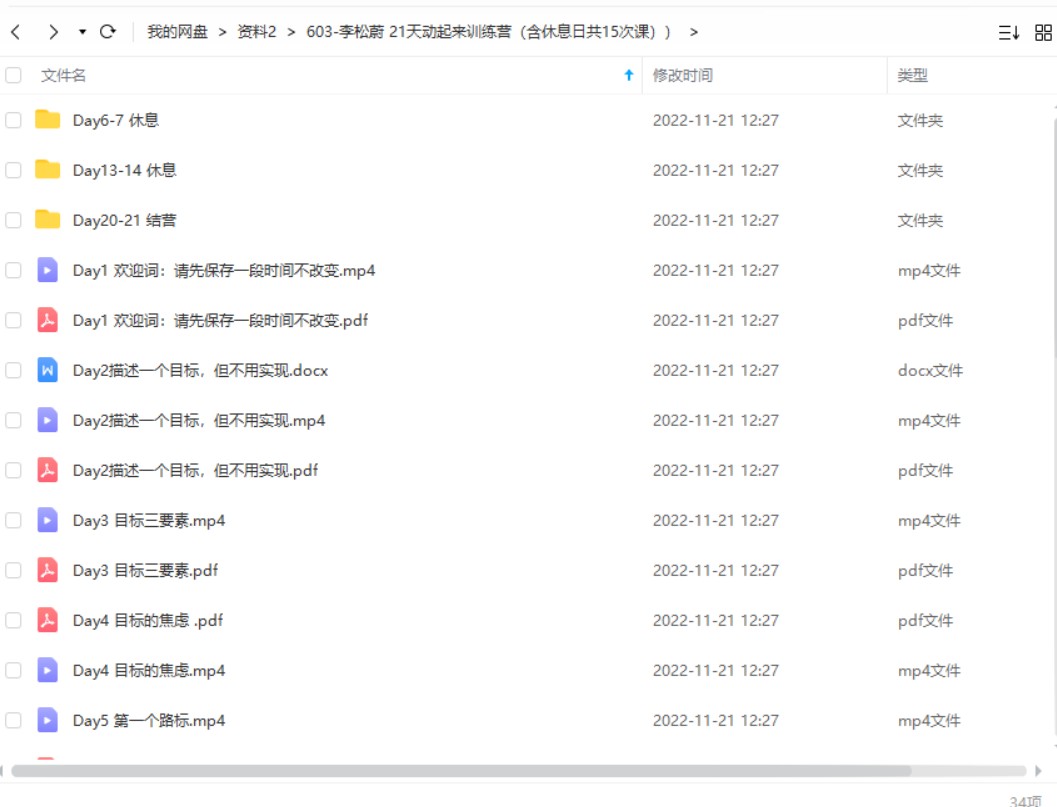This screenshot has height=807, width=1057.
Task: Select file Day2描述一个目标，但不用实现.pdf
Action: [x=195, y=470]
